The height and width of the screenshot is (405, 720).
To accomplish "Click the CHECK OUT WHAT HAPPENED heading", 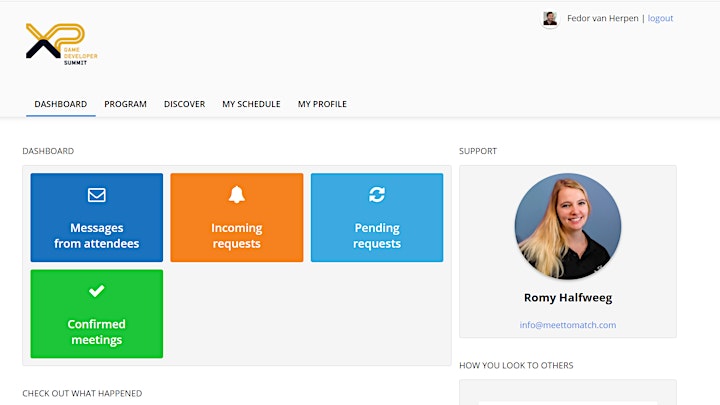I will [82, 394].
